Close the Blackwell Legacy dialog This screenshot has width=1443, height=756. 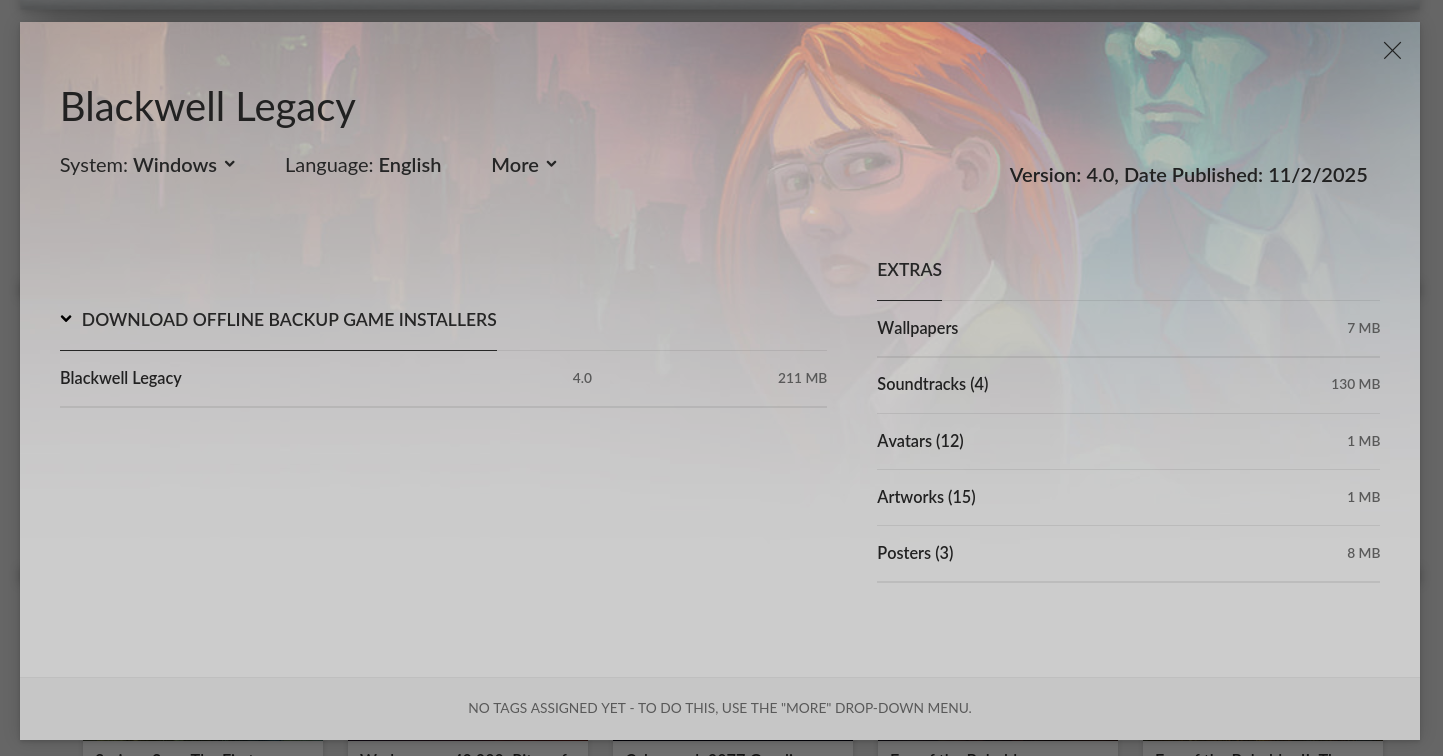1392,50
